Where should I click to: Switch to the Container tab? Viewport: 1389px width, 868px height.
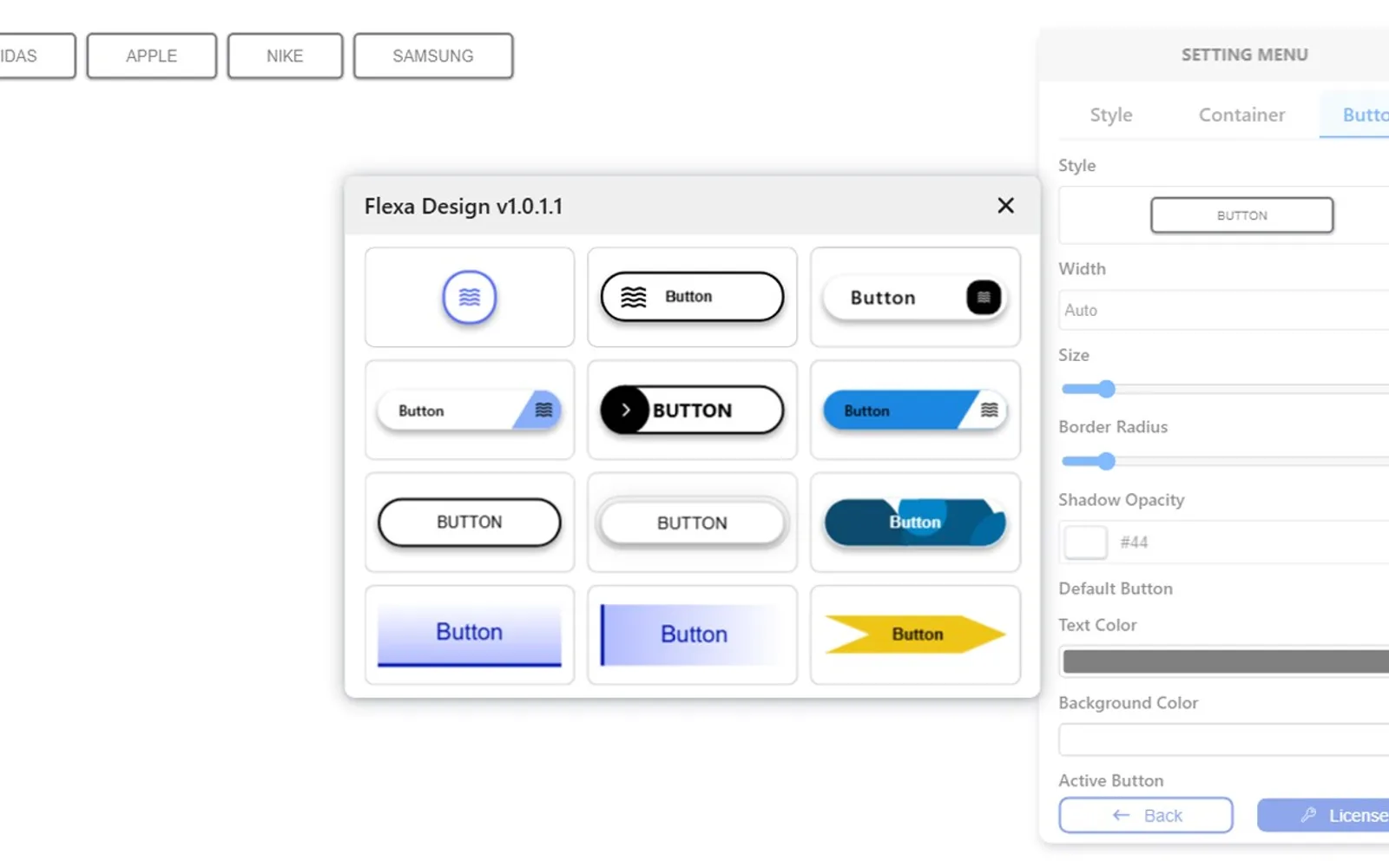(x=1241, y=115)
